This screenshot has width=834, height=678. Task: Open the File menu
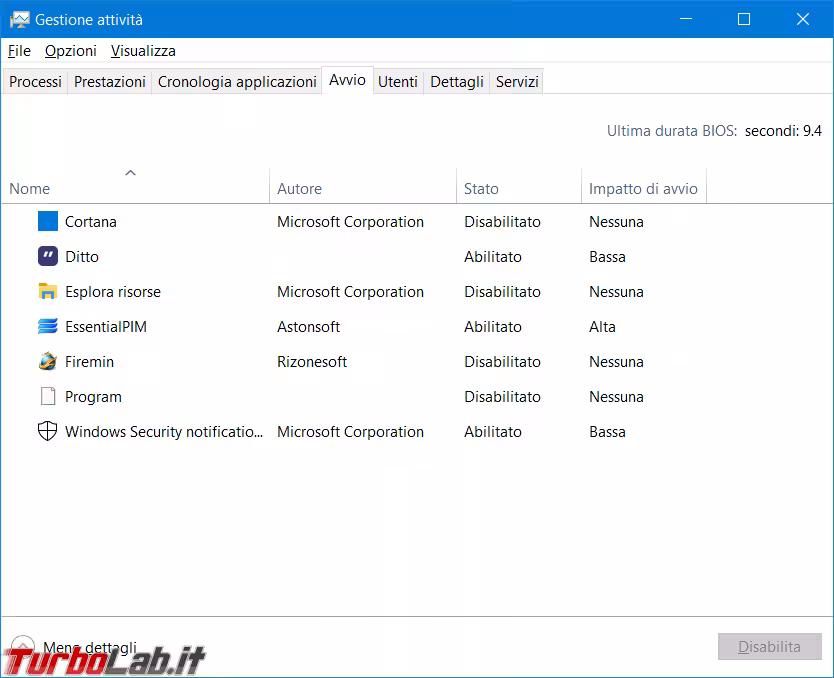pos(19,51)
